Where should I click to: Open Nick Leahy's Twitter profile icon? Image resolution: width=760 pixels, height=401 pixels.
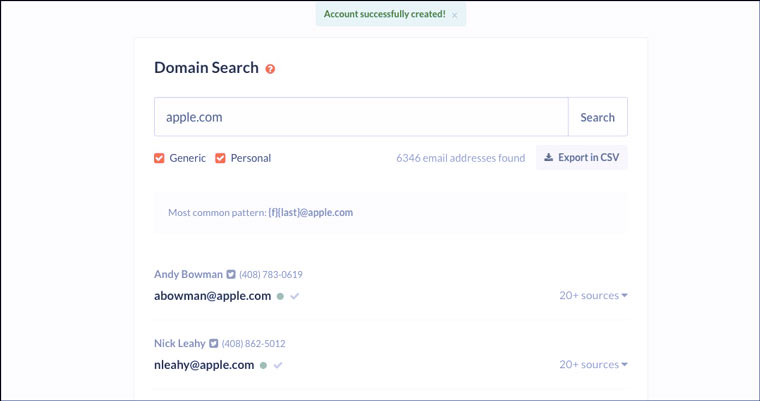click(x=214, y=343)
